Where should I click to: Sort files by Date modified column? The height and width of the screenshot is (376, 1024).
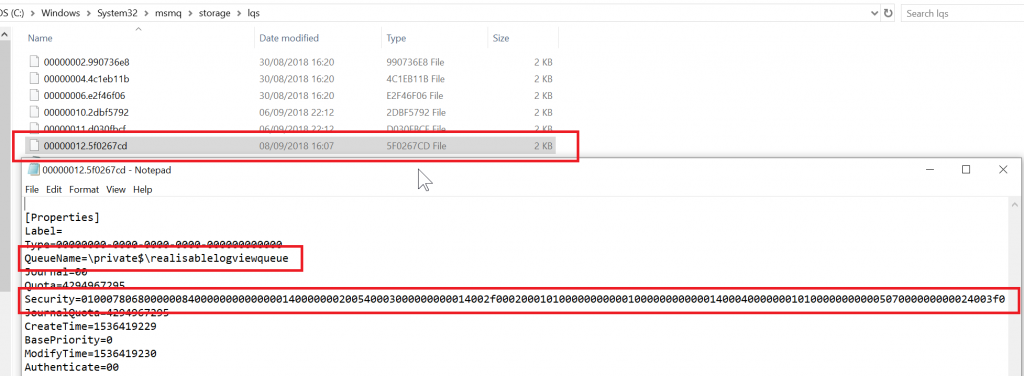(289, 38)
